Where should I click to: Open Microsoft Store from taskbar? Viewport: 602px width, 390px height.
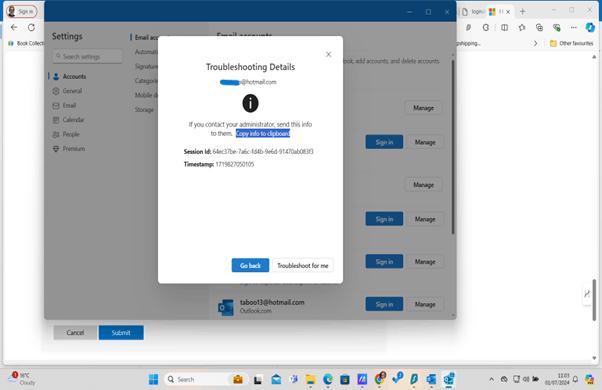345,379
